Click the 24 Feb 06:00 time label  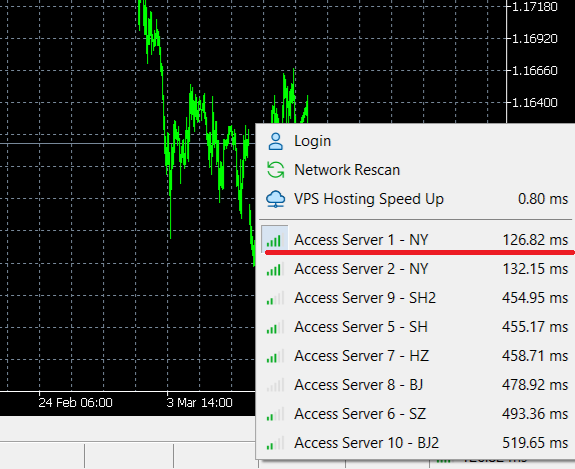pyautogui.click(x=76, y=403)
